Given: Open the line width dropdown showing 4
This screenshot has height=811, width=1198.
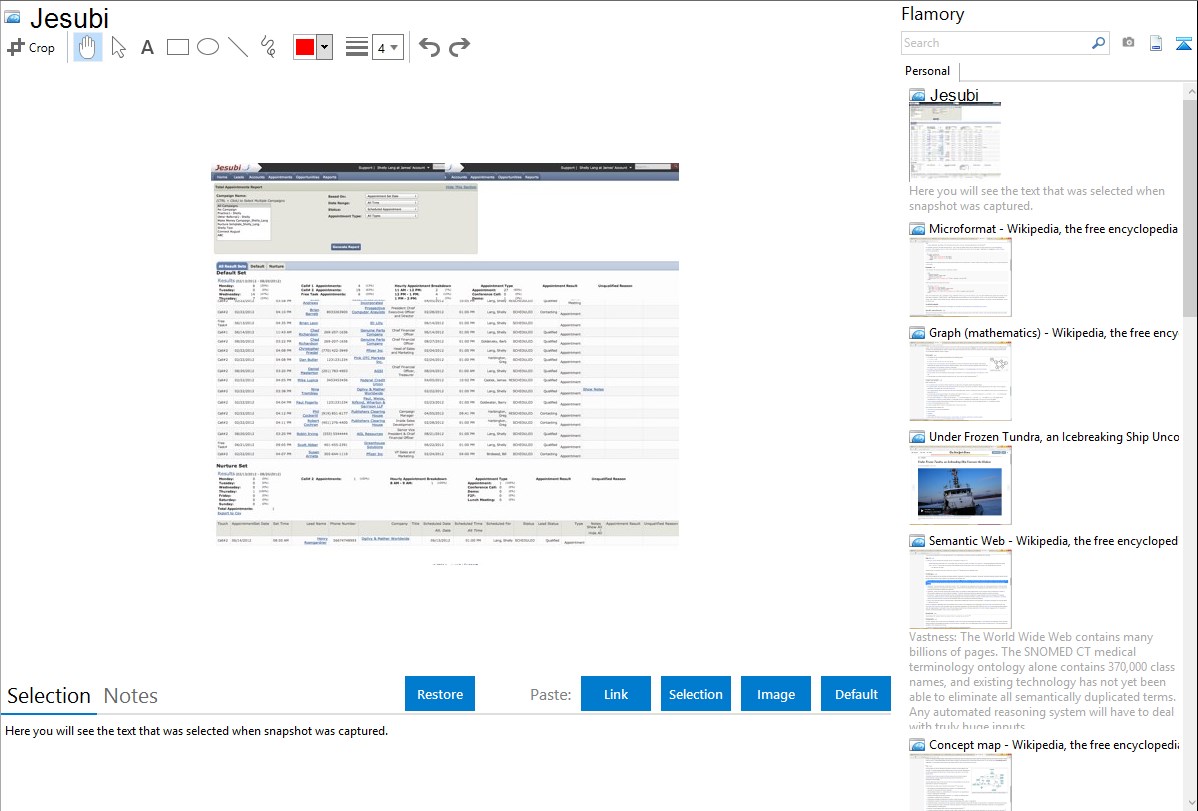Looking at the screenshot, I should click(387, 48).
